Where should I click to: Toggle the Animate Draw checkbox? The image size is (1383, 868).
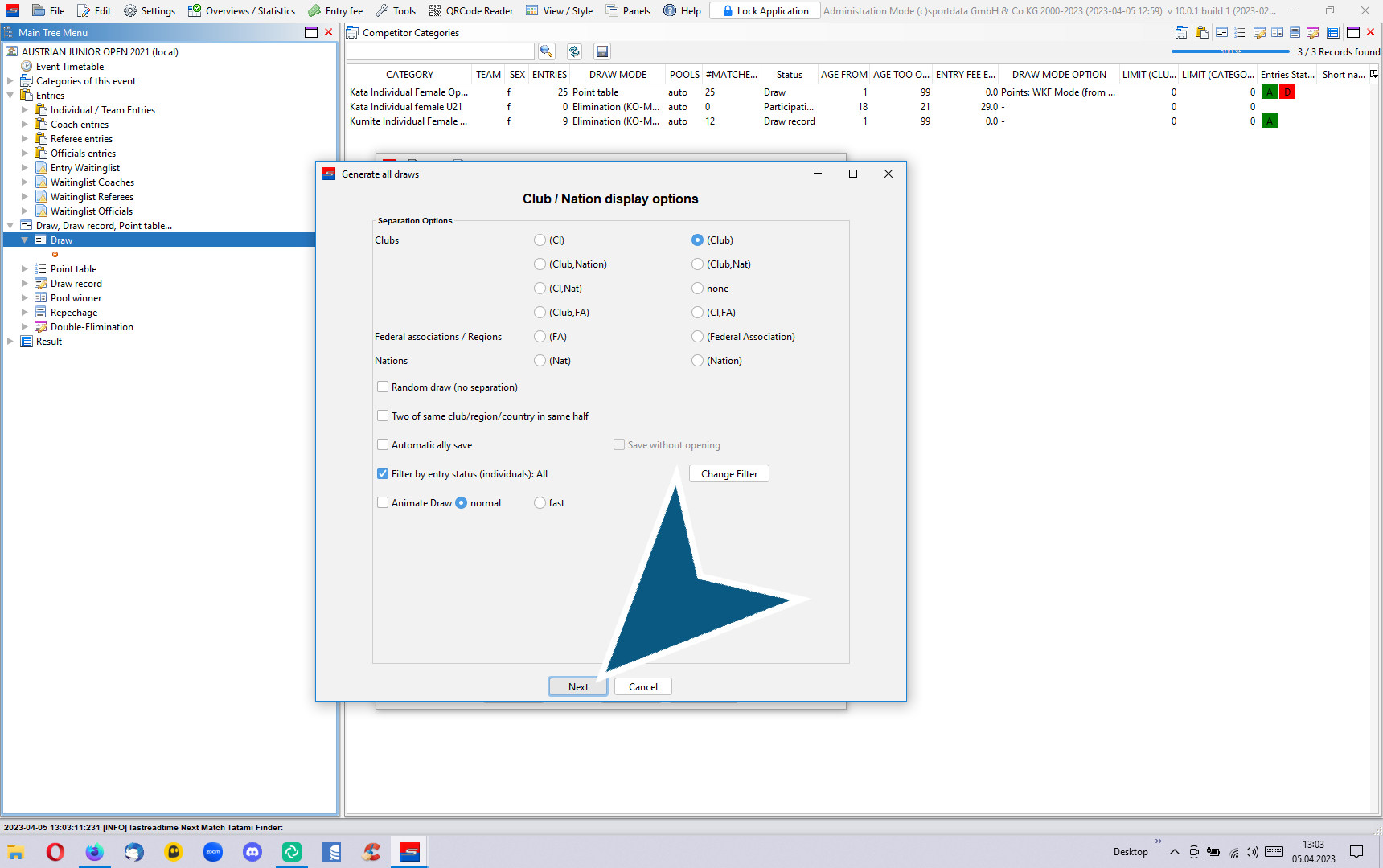pos(383,502)
